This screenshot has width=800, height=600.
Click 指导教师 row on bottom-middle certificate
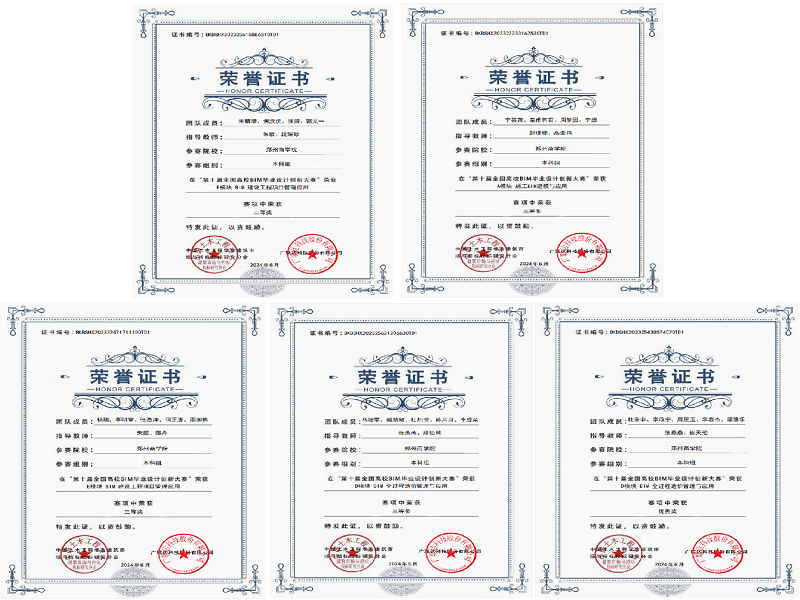click(397, 435)
